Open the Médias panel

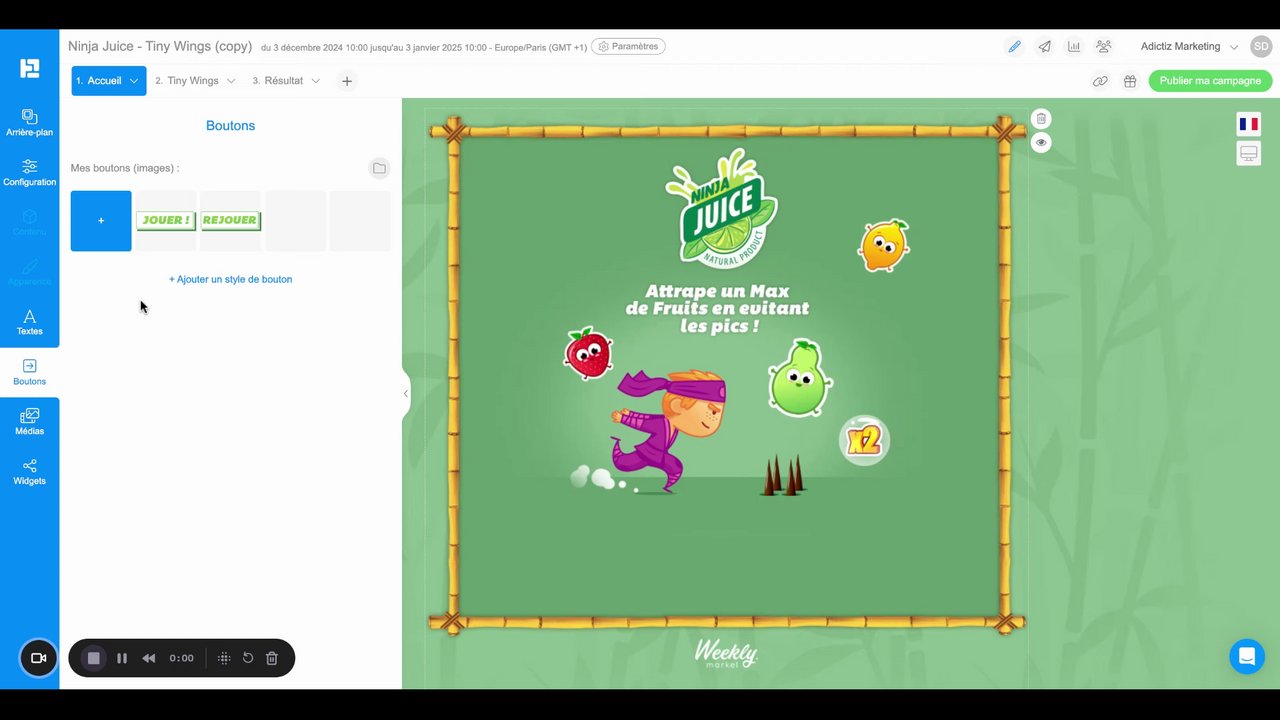[29, 421]
